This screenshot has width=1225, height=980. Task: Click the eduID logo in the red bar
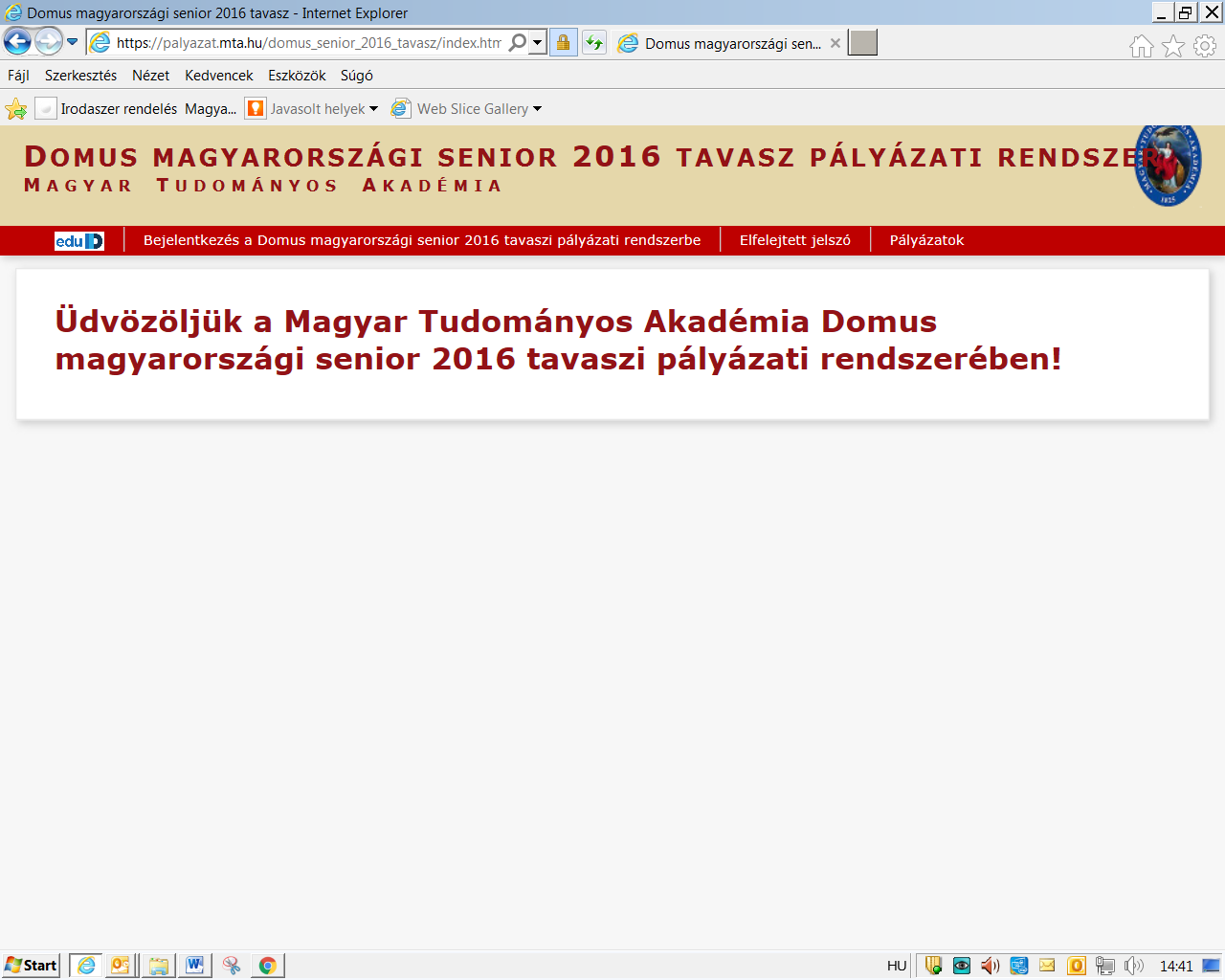(x=79, y=241)
